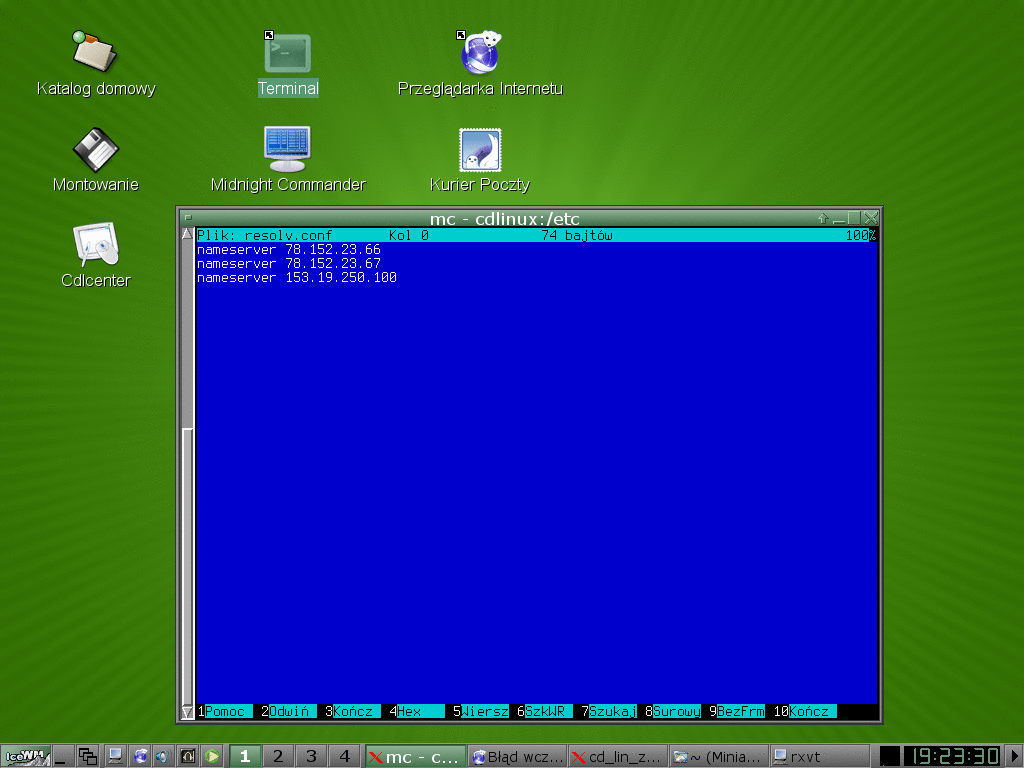
Task: Open the IceWM start menu
Action: 25,757
